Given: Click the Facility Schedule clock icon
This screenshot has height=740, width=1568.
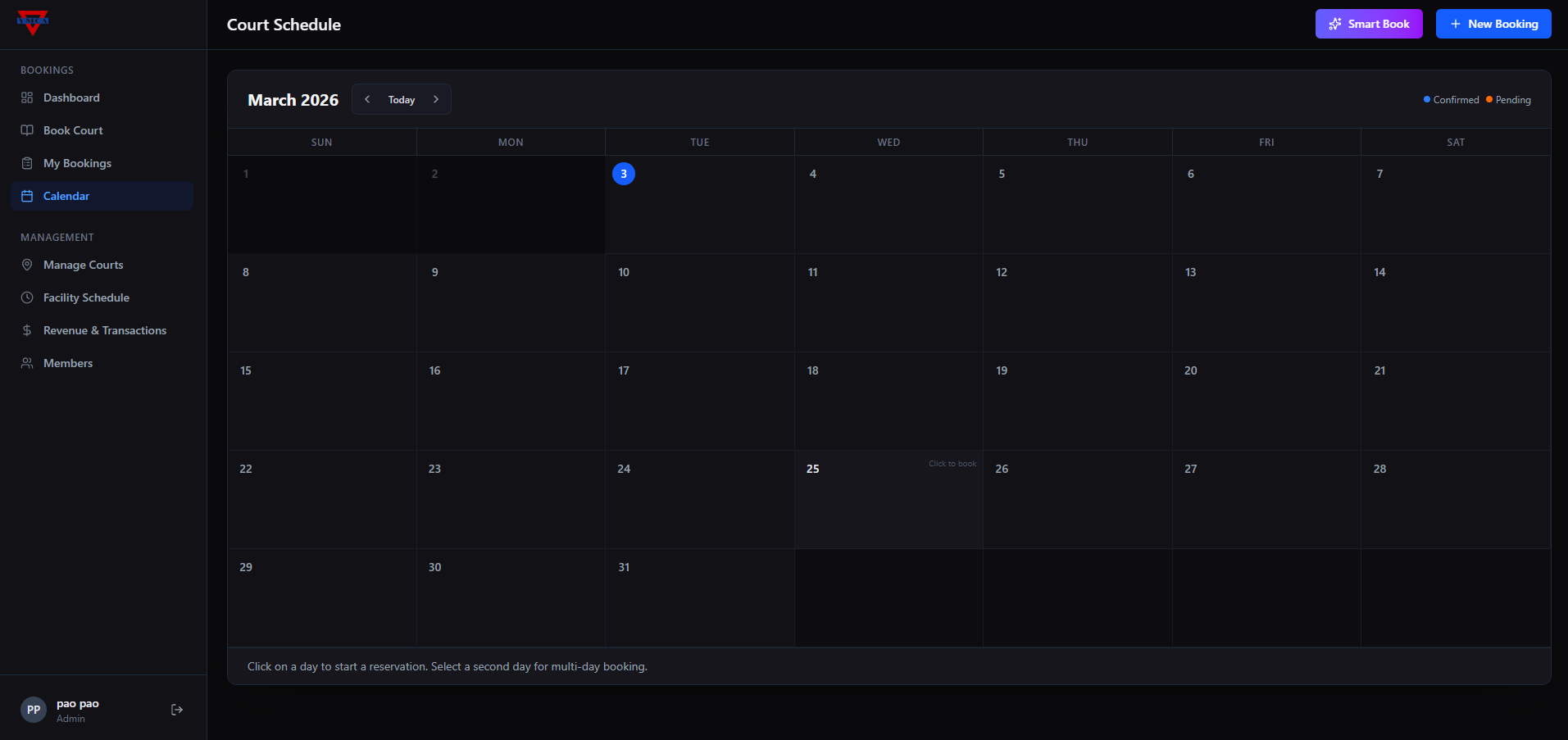Looking at the screenshot, I should tap(27, 297).
